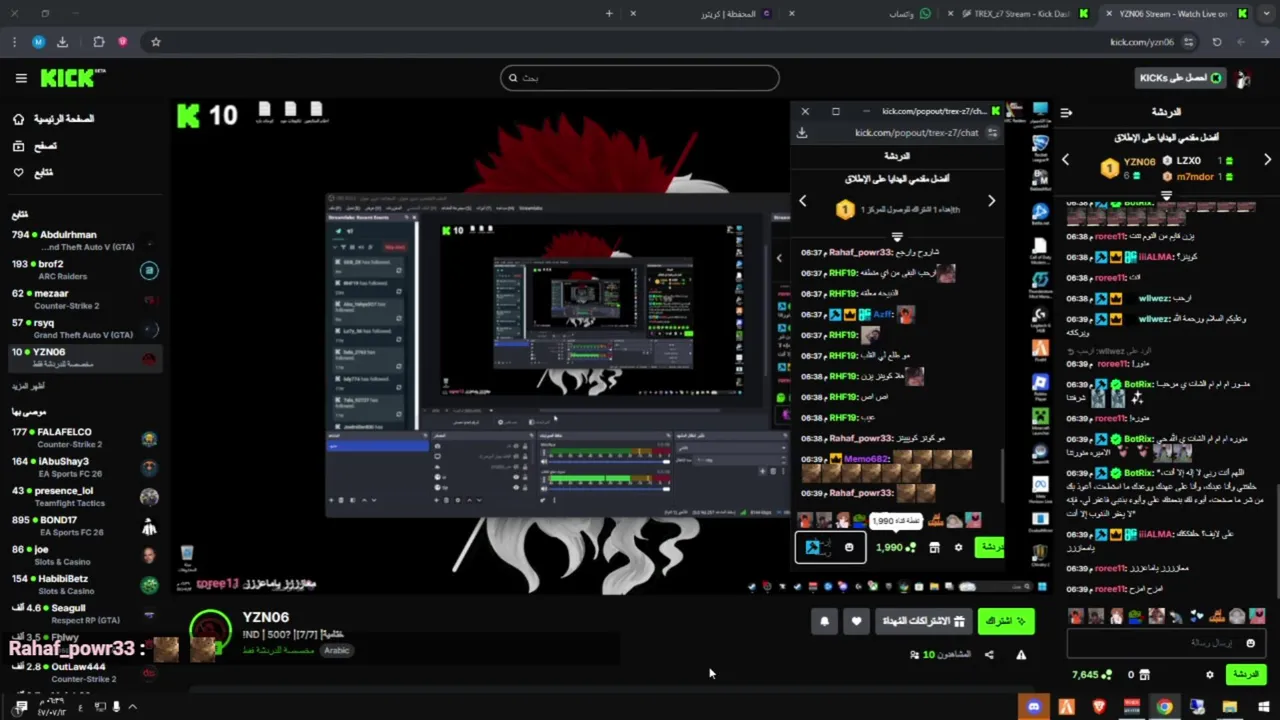The image size is (1280, 720).
Task: Collapse popout chat leaderboard handle
Action: tap(897, 237)
